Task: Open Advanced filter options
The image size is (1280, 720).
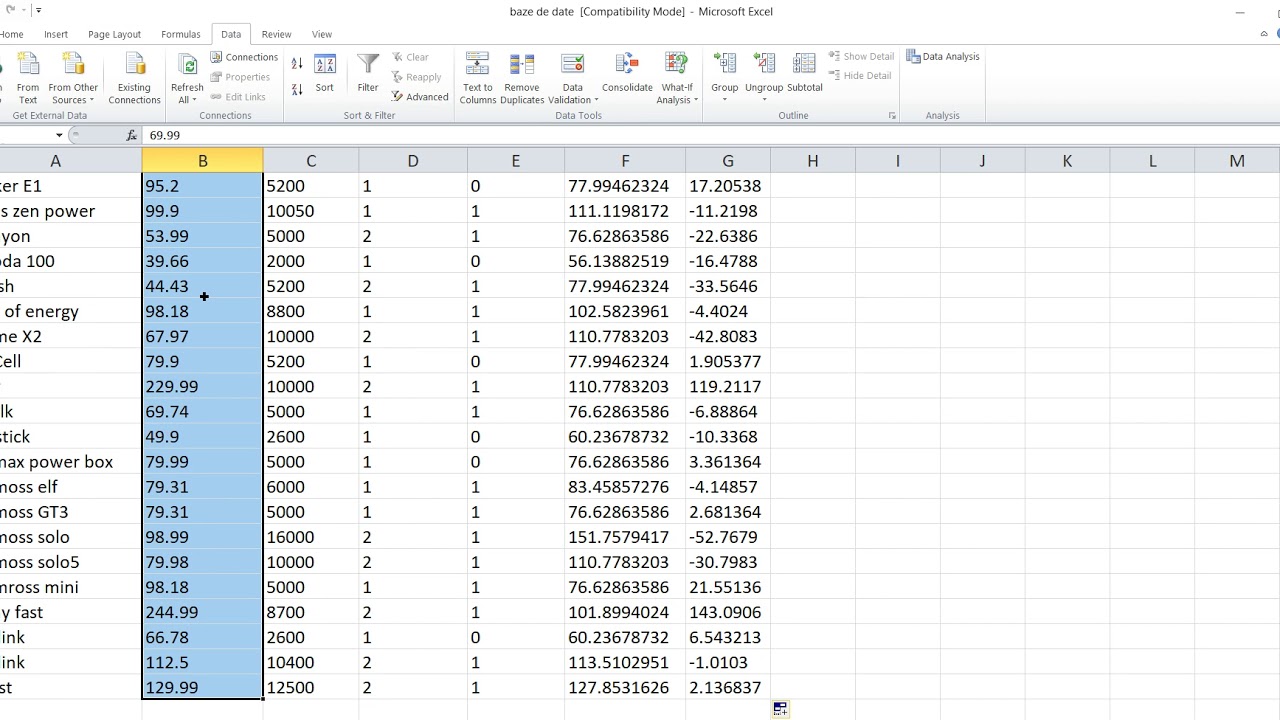Action: tap(420, 97)
